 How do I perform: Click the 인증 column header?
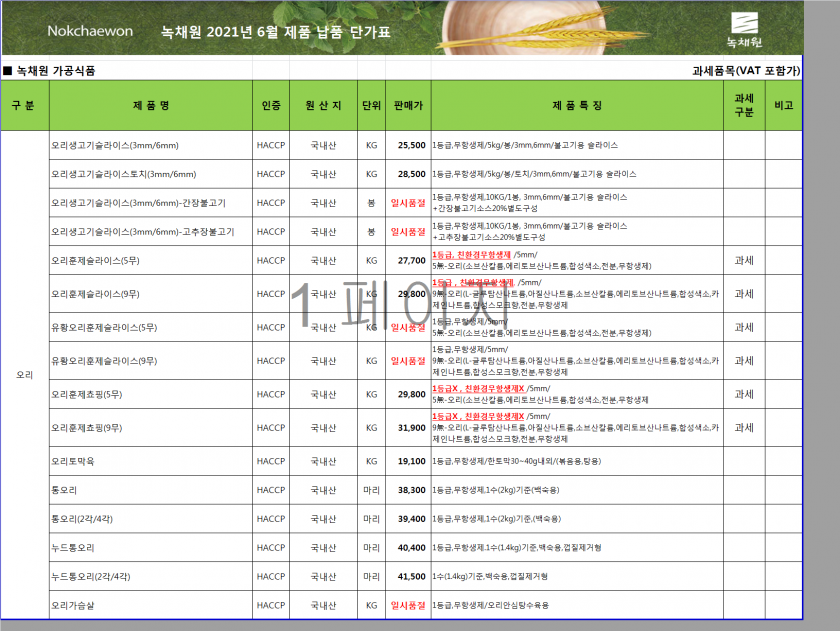271,106
